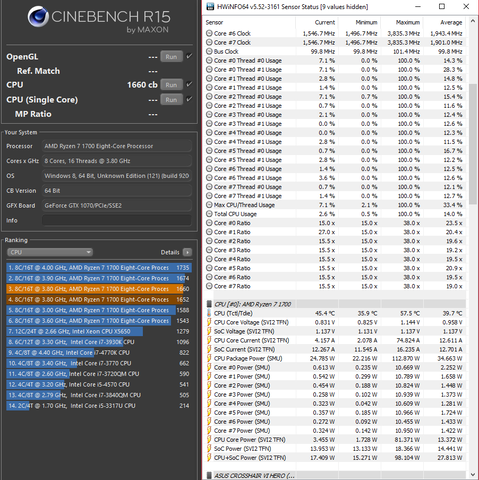Viewport: 479px width, 480px height.
Task: Toggle the CPU (Single Core) checkbox
Action: pyautogui.click(x=189, y=99)
